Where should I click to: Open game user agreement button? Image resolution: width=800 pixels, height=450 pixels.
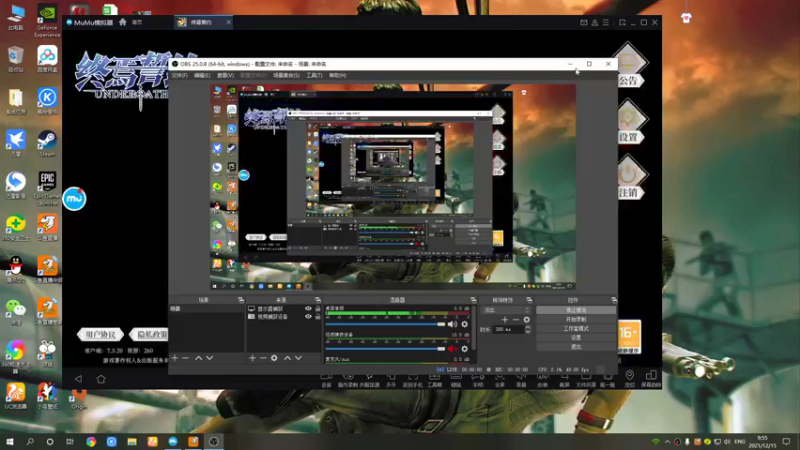[101, 335]
